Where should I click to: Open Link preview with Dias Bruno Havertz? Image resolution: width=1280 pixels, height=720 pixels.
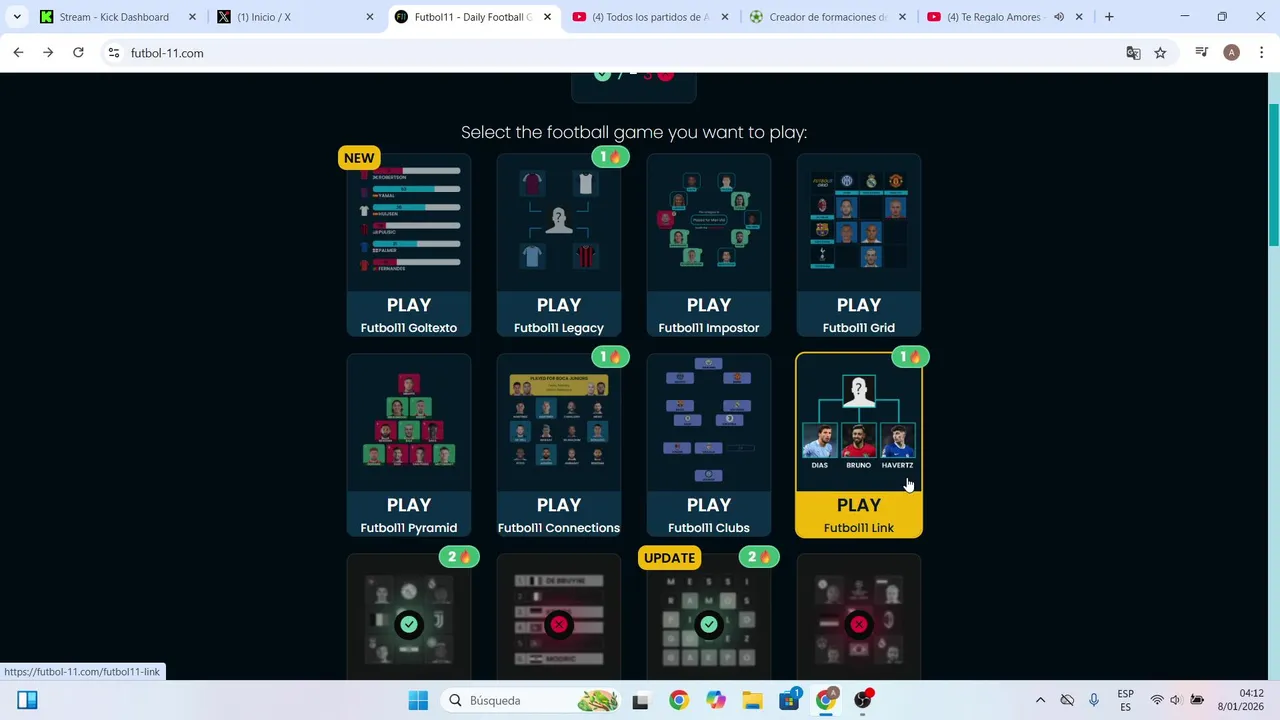859,422
